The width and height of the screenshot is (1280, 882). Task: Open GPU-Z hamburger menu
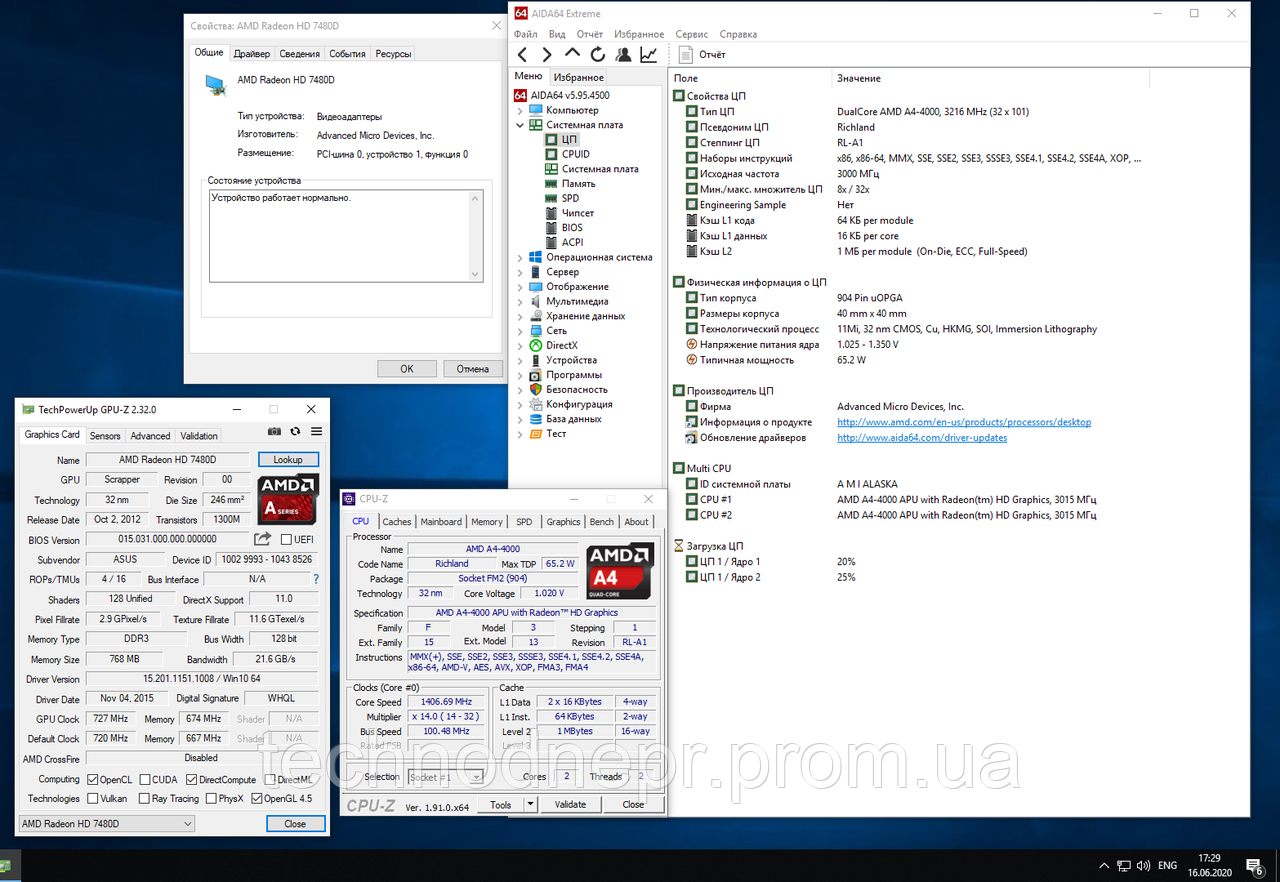tap(316, 432)
